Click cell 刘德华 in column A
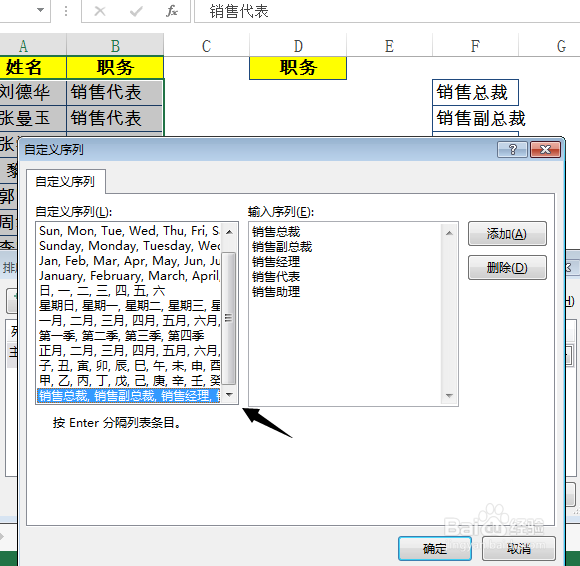Screen dimensions: 580x566 click(33, 92)
